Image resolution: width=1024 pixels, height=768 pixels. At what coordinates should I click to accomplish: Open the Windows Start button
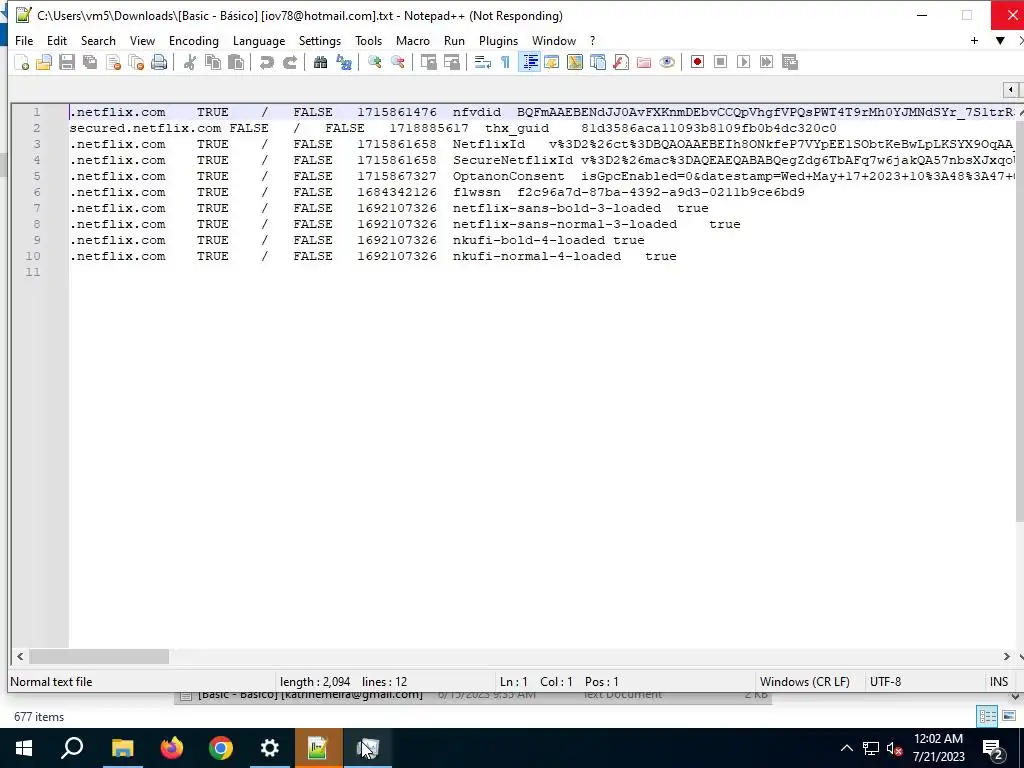point(24,748)
